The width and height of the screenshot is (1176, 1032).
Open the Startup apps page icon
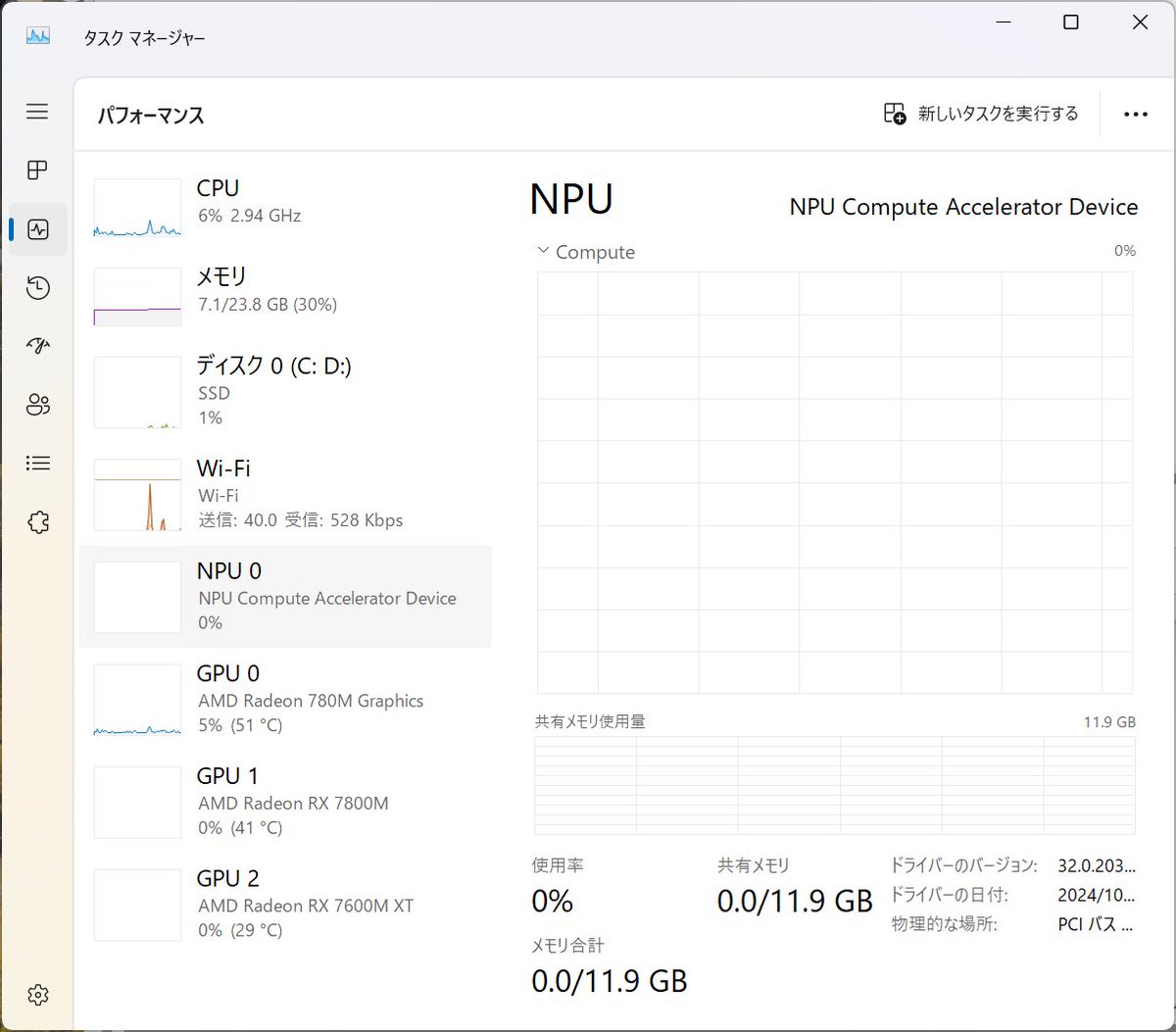pyautogui.click(x=37, y=346)
